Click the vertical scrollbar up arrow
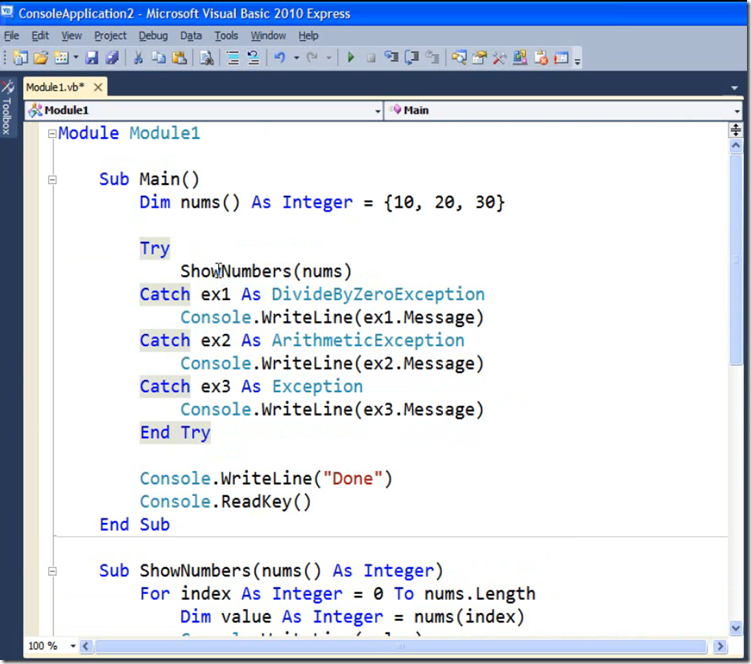The image size is (751, 664). 736,146
